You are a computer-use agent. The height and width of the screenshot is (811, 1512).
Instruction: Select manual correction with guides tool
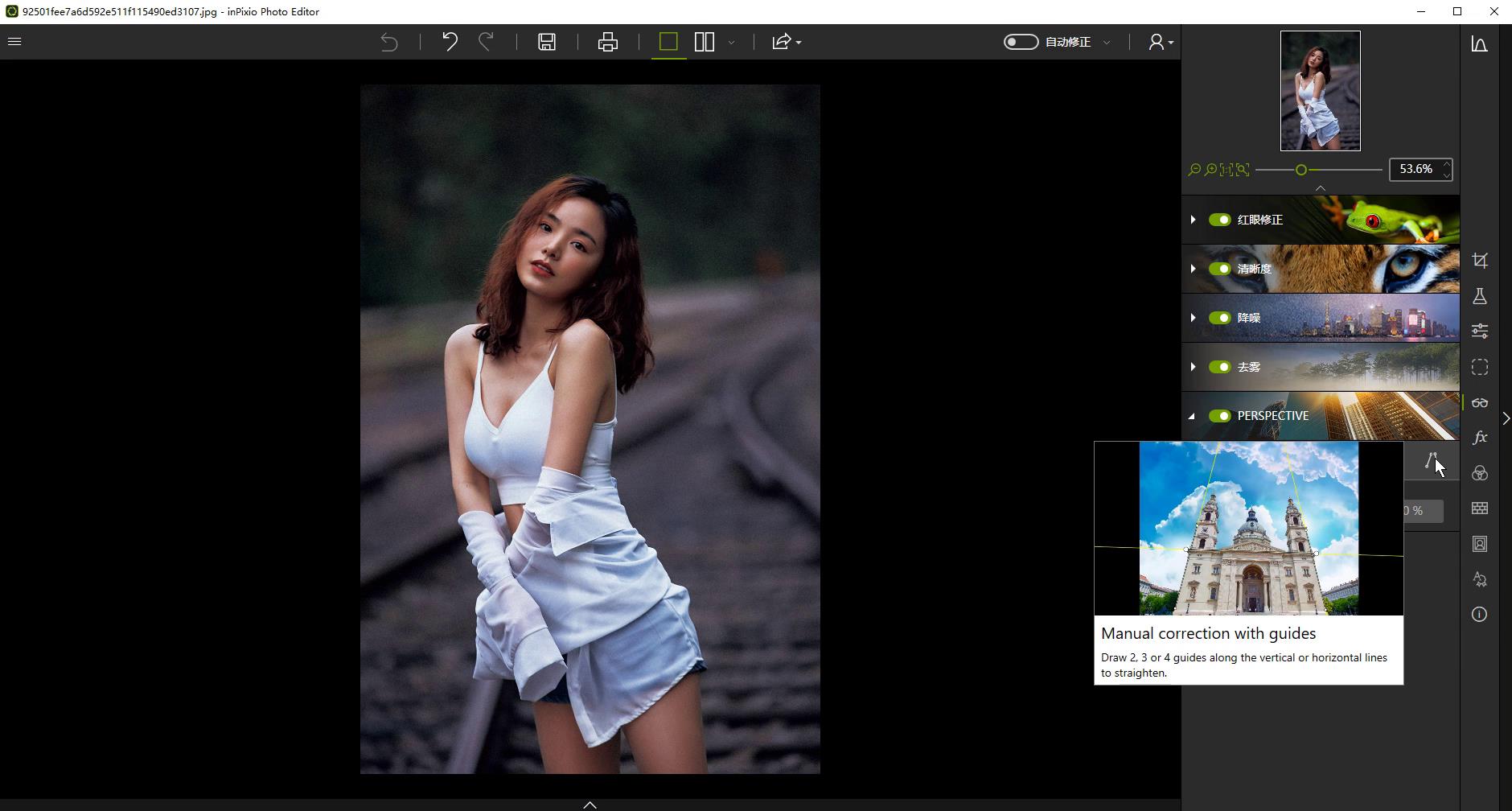[1431, 461]
